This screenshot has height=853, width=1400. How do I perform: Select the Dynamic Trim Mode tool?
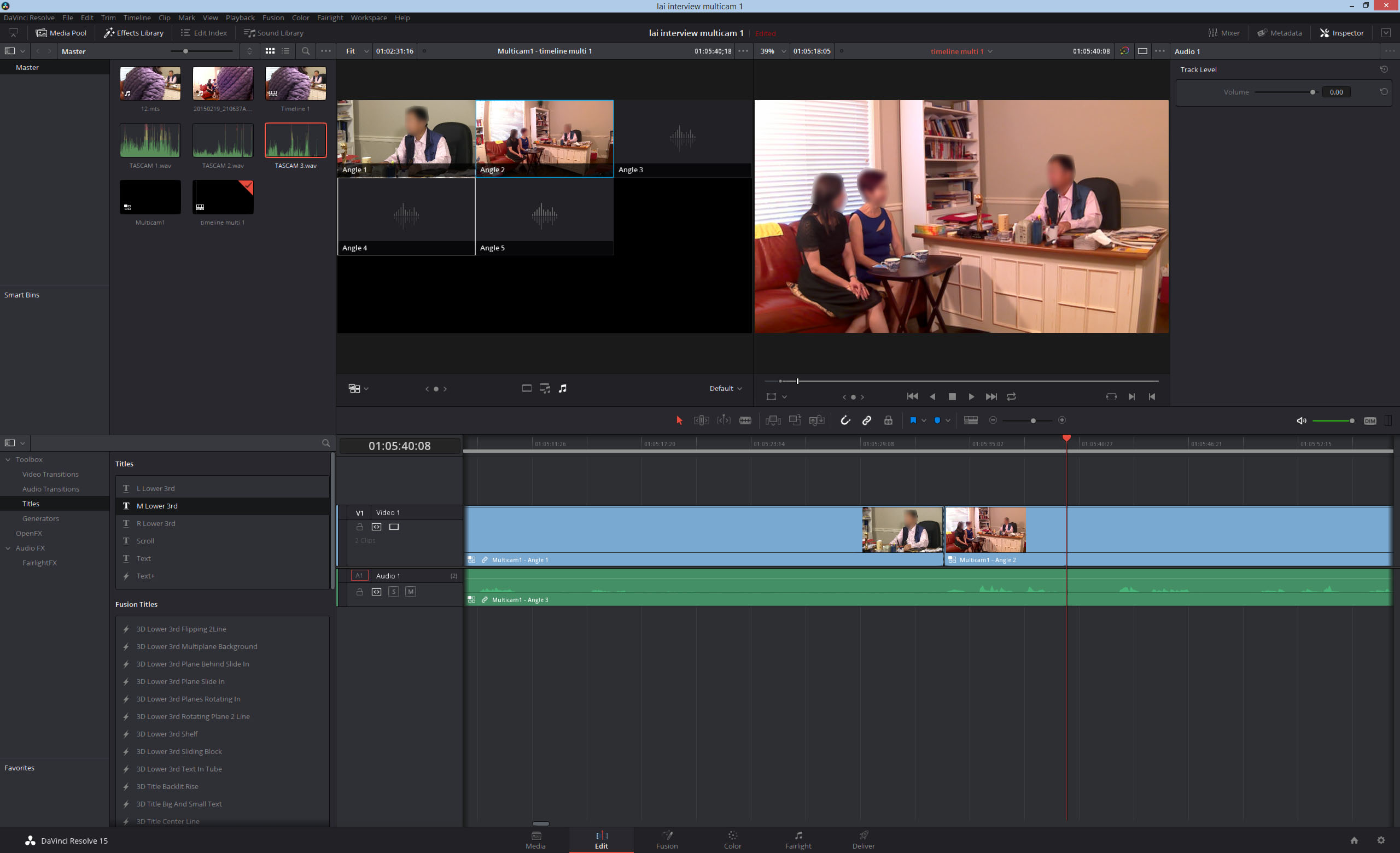pos(724,420)
